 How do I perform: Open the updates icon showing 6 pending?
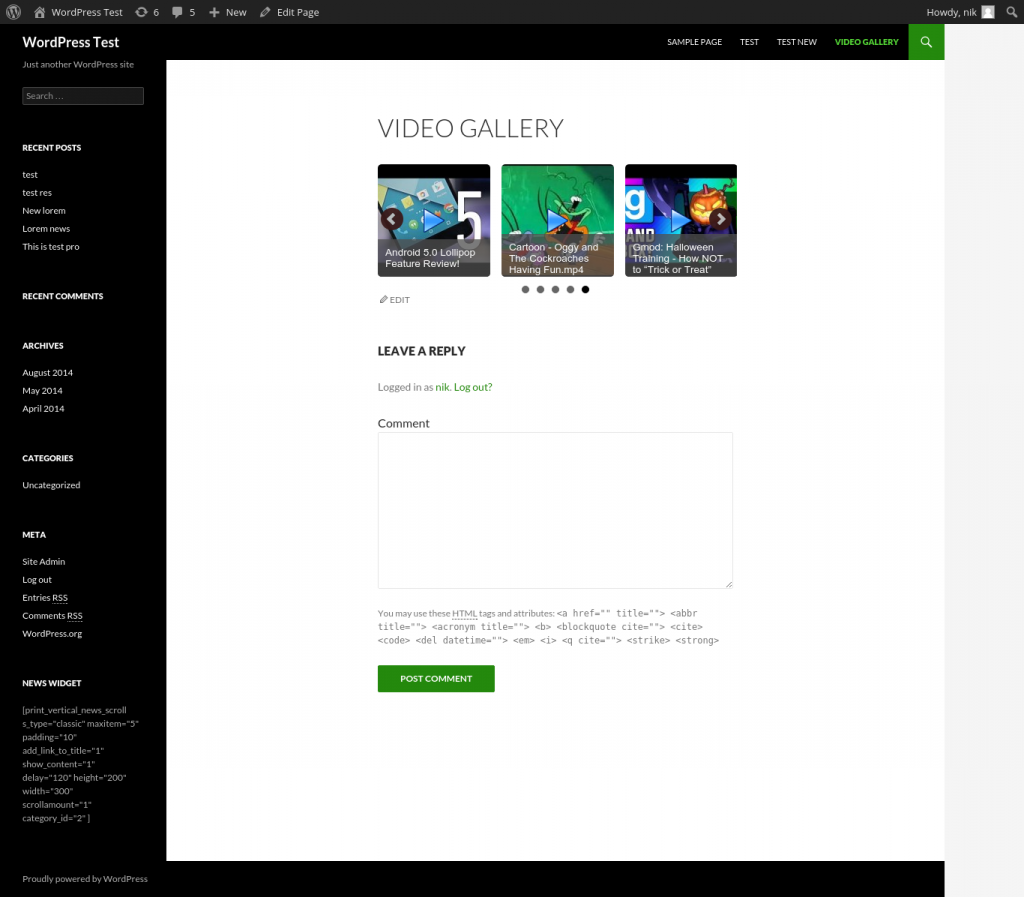(147, 11)
